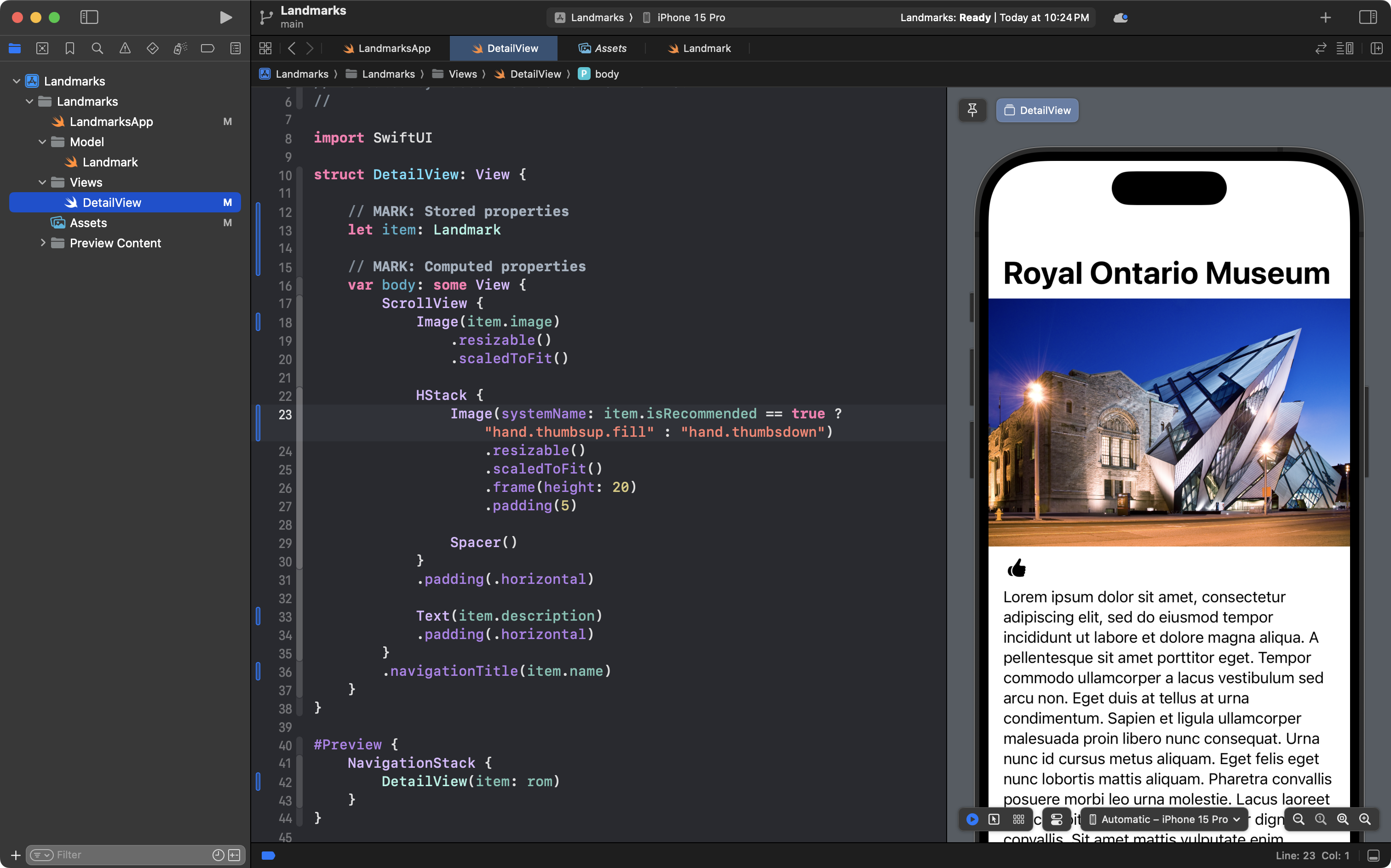Click the DetailView preview button
Screen dimensions: 1391x868
[x=1037, y=110]
